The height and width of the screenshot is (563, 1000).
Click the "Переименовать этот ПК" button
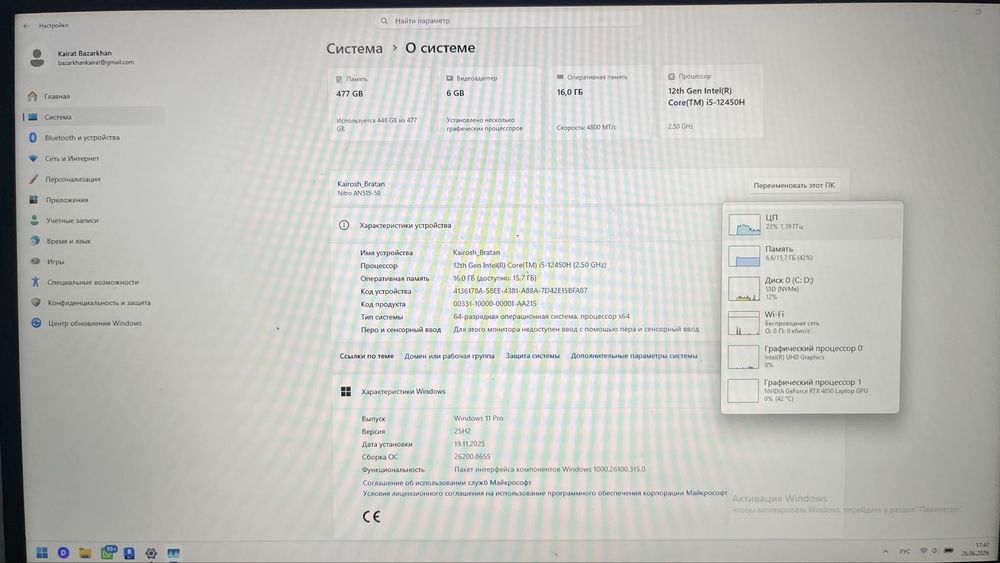[x=794, y=185]
